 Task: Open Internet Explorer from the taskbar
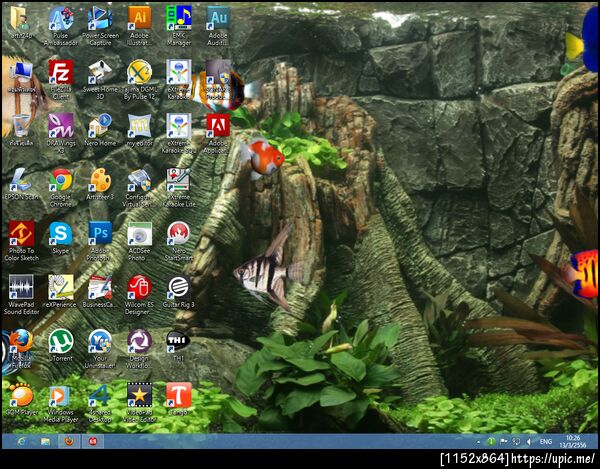[x=21, y=442]
